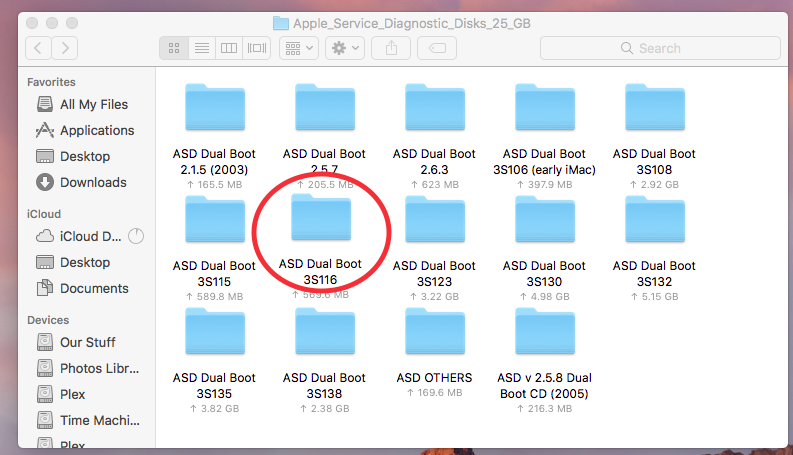Select Desktop under Favorites
This screenshot has height=455, width=793.
73,156
